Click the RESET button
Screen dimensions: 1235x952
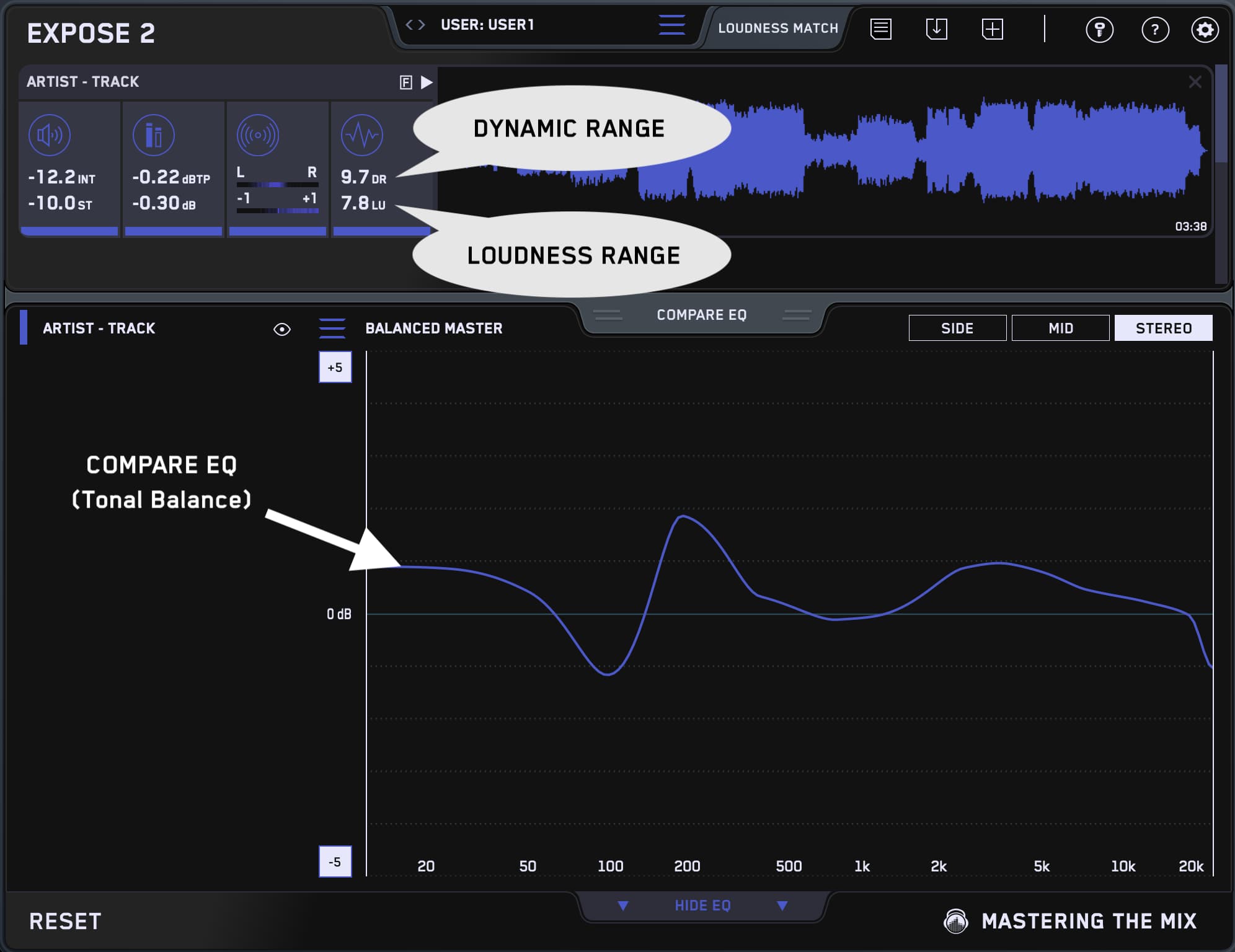pyautogui.click(x=65, y=921)
